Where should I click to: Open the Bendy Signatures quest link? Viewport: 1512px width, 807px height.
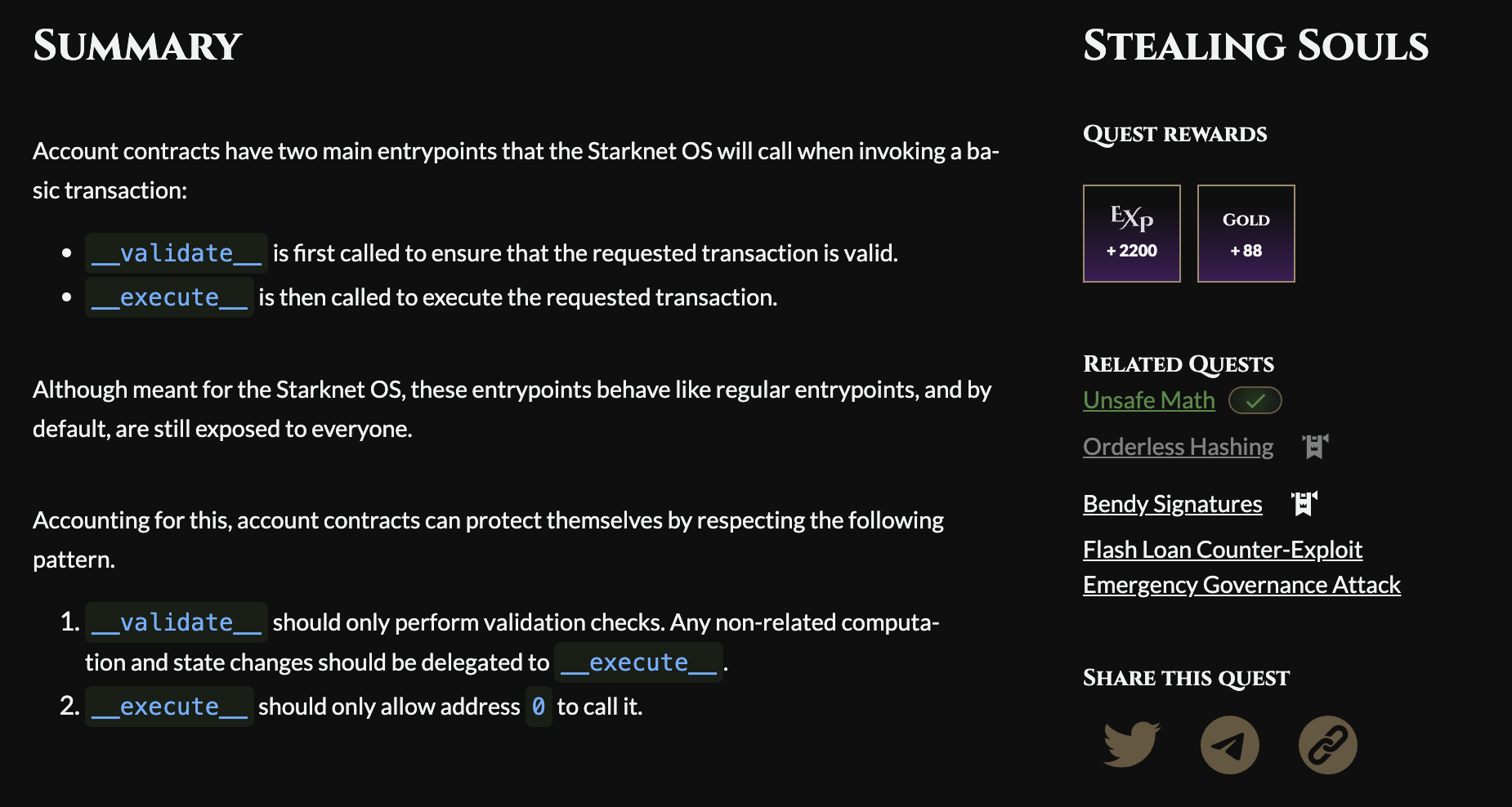point(1172,504)
